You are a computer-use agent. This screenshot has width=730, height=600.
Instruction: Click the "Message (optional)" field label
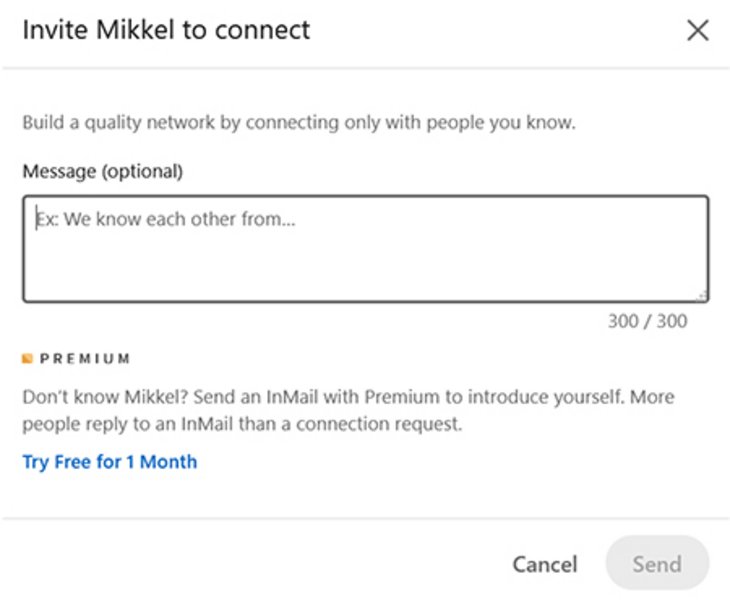(x=102, y=171)
